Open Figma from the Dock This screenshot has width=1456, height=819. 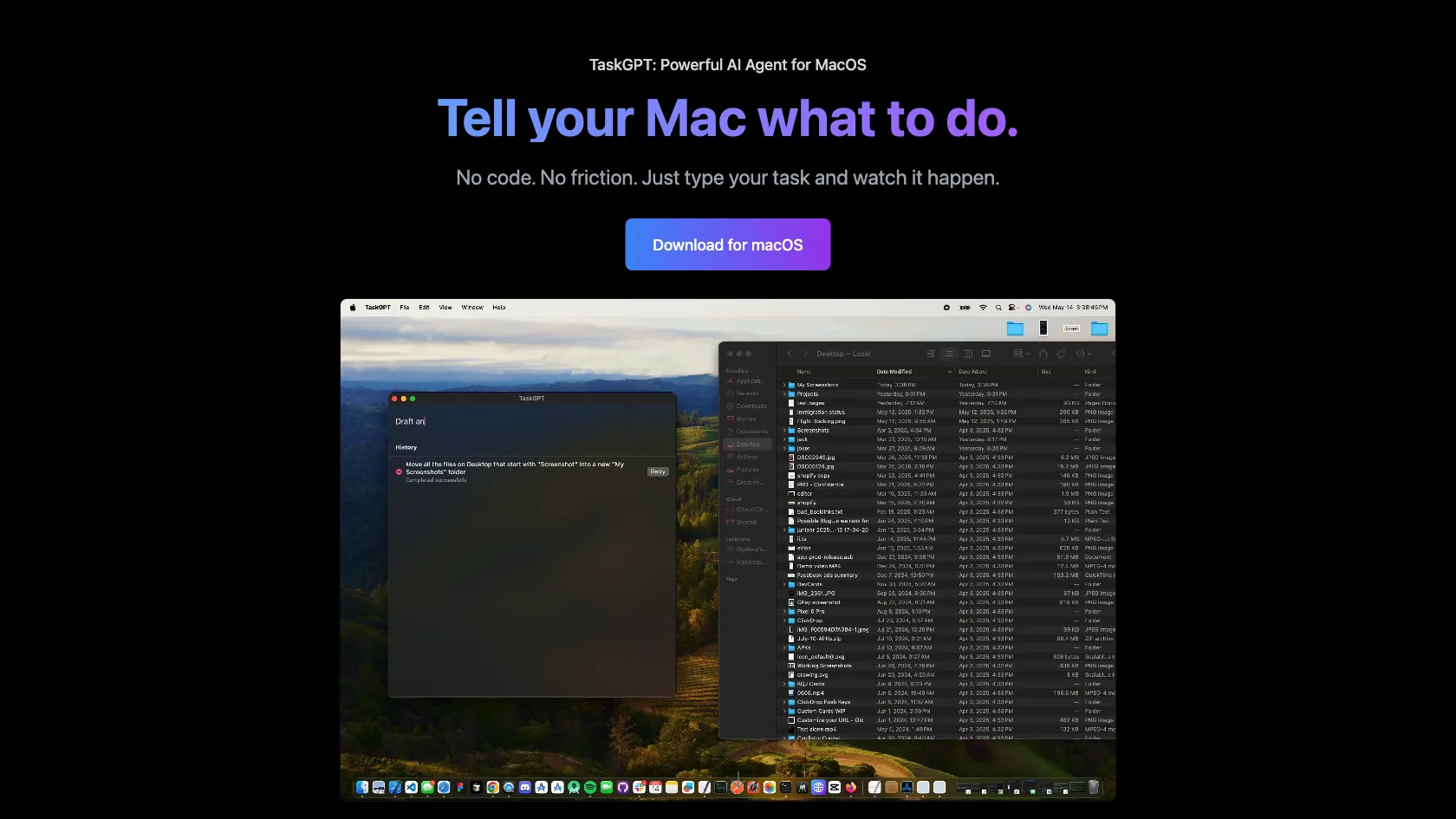point(460,787)
